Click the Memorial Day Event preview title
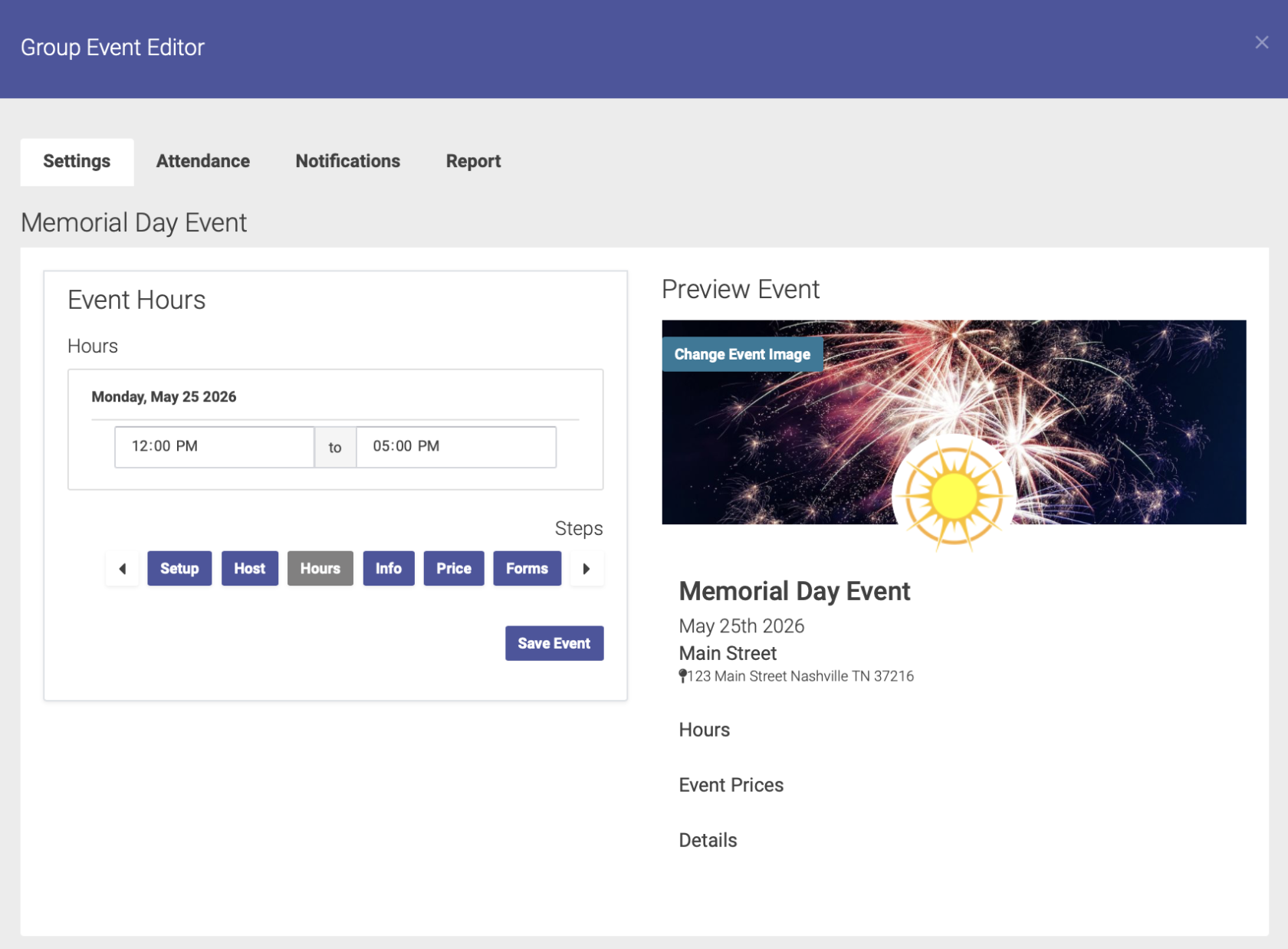 pos(794,591)
